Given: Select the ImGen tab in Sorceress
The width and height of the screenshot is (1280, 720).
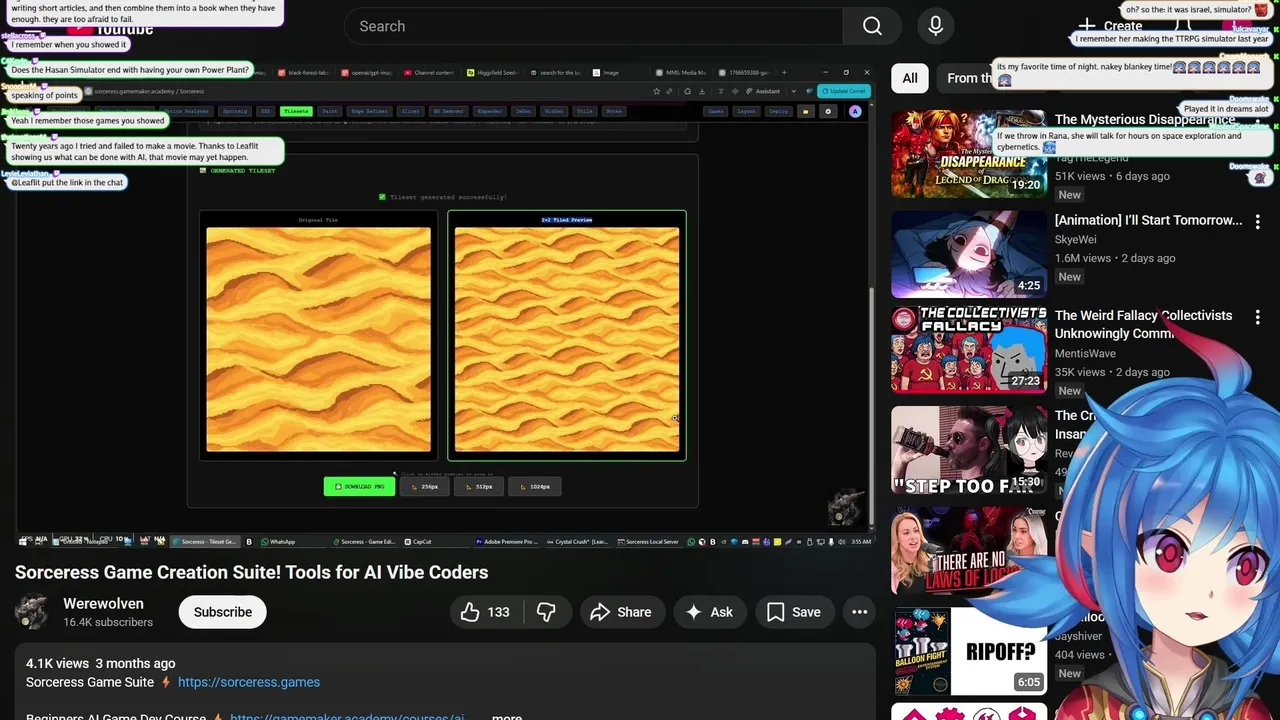Looking at the screenshot, I should pyautogui.click(x=524, y=111).
